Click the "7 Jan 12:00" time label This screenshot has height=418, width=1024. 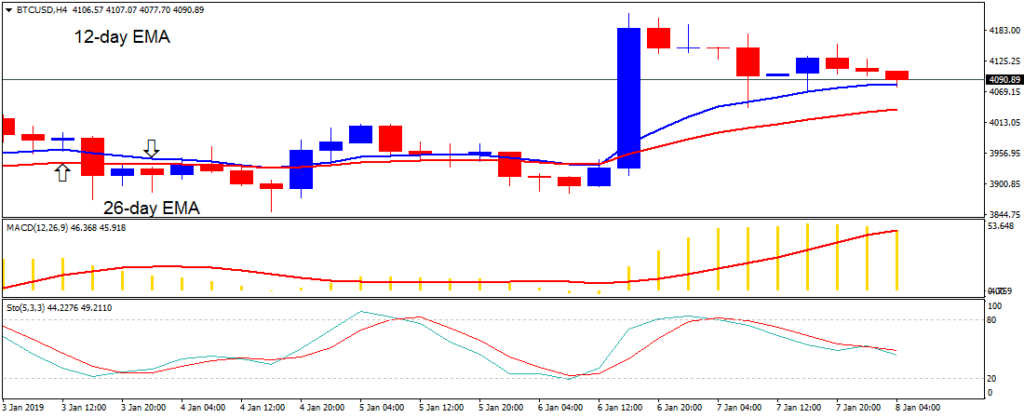tap(799, 408)
